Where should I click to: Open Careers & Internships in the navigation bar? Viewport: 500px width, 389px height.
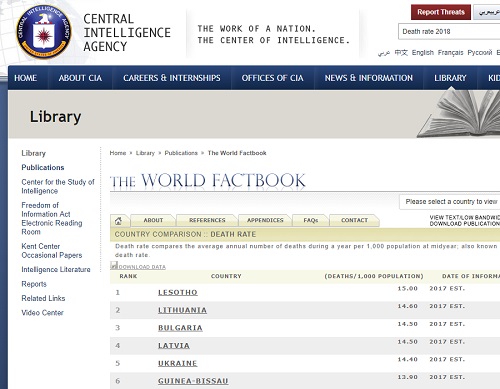pyautogui.click(x=172, y=78)
